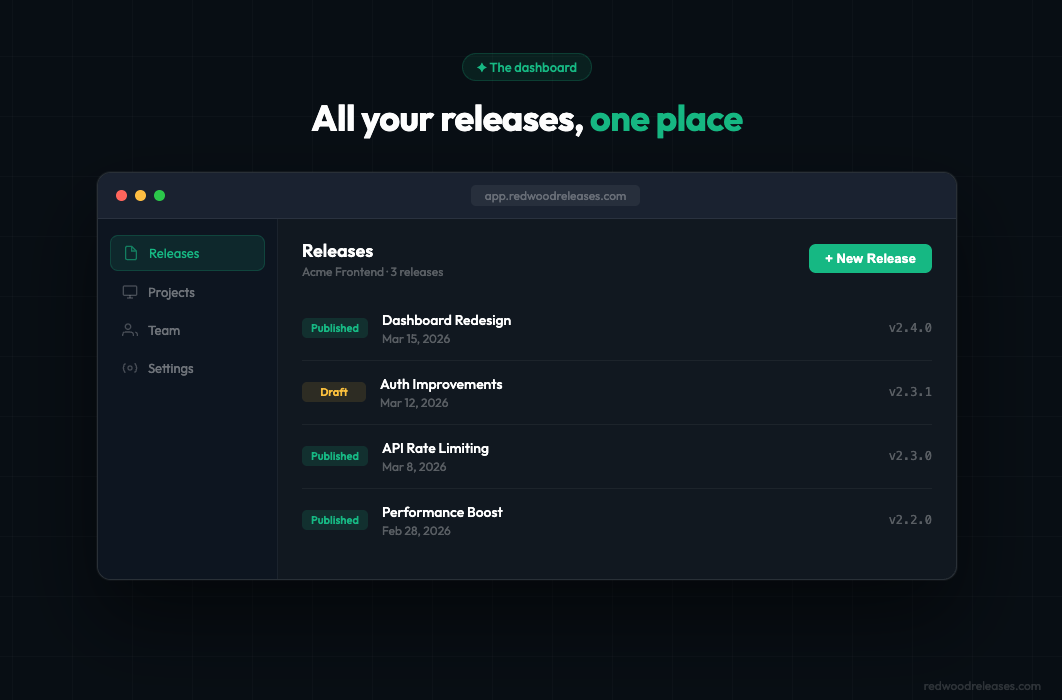Click the app.redwoodreleases.com address bar
The width and height of the screenshot is (1062, 700).
click(x=555, y=195)
